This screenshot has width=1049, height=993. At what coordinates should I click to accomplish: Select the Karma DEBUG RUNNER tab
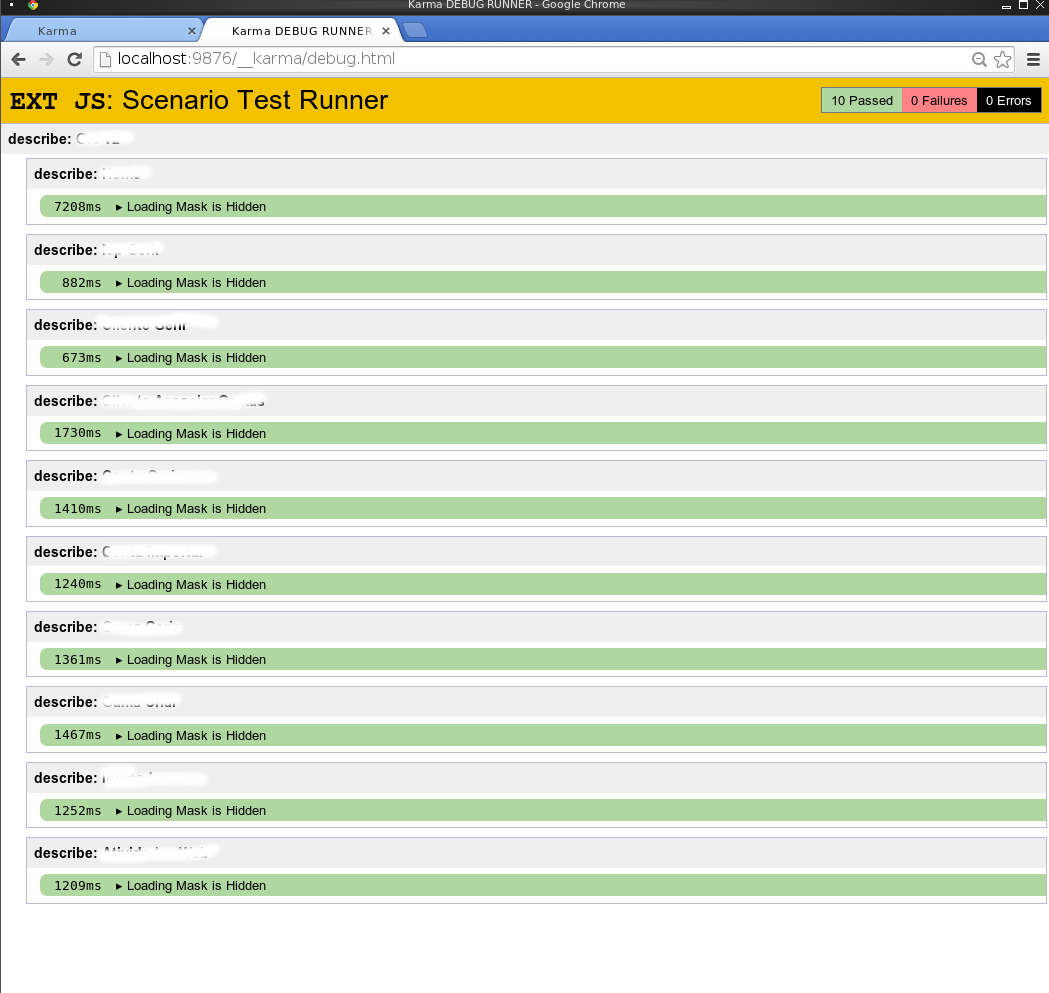302,31
